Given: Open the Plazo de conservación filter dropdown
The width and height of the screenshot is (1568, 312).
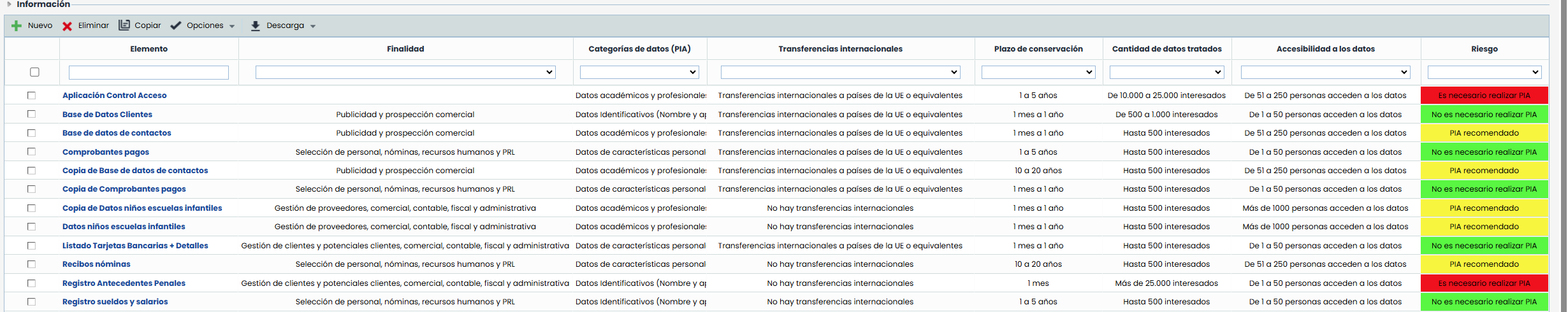Looking at the screenshot, I should coord(1038,73).
